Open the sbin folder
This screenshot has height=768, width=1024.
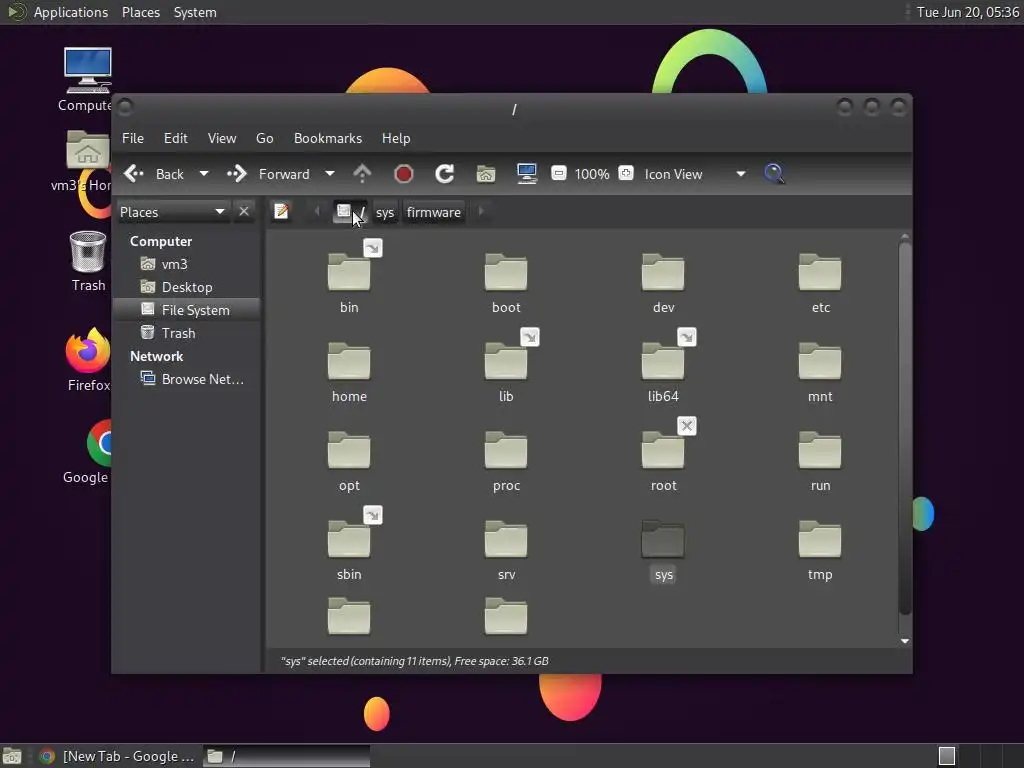point(349,539)
